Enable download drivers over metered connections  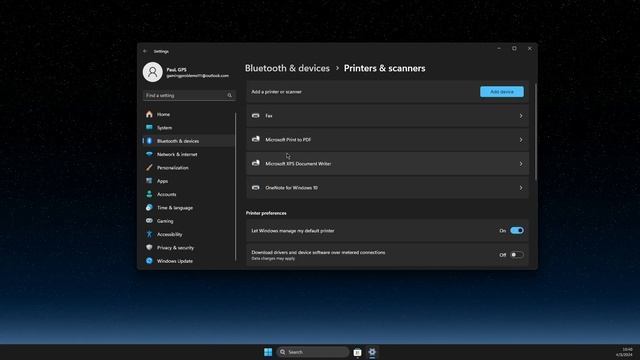click(517, 255)
